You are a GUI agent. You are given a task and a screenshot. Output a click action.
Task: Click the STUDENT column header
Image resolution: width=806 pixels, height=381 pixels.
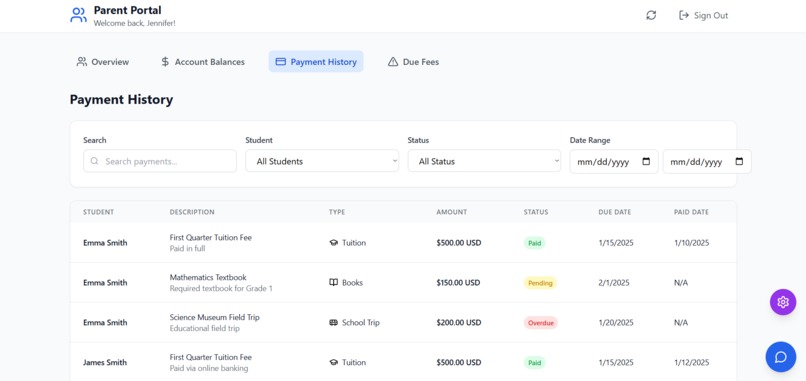pyautogui.click(x=99, y=212)
